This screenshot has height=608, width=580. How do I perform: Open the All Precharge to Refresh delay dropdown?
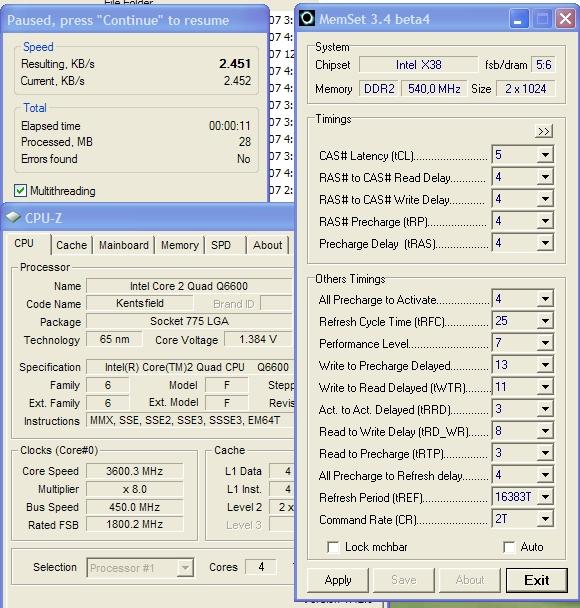pos(545,475)
